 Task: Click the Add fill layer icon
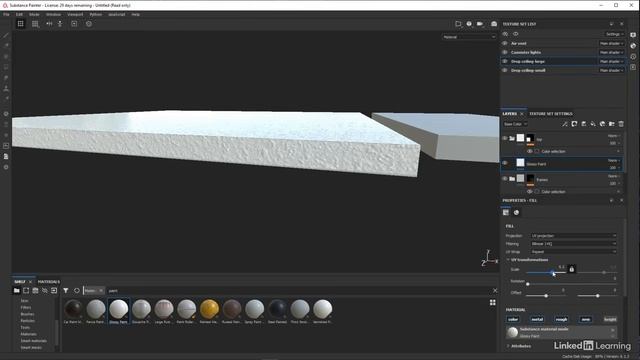[x=593, y=124]
